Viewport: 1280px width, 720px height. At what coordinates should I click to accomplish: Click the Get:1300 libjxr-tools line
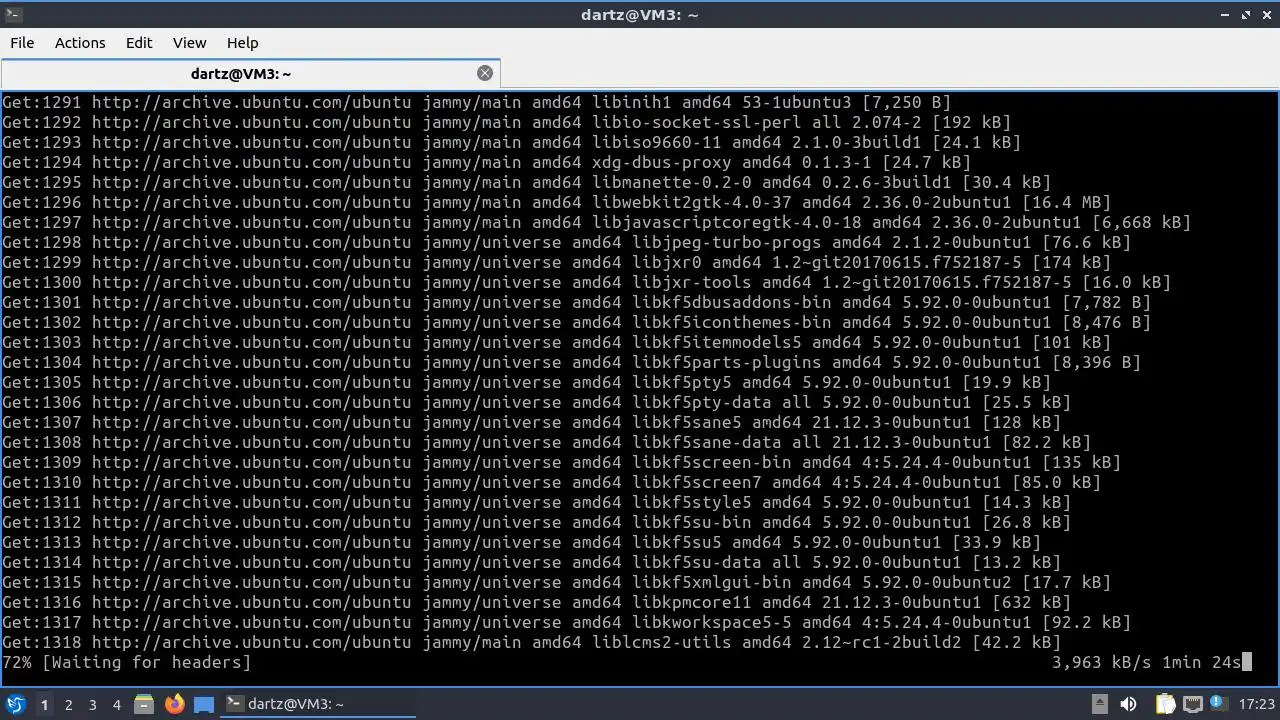click(x=586, y=282)
